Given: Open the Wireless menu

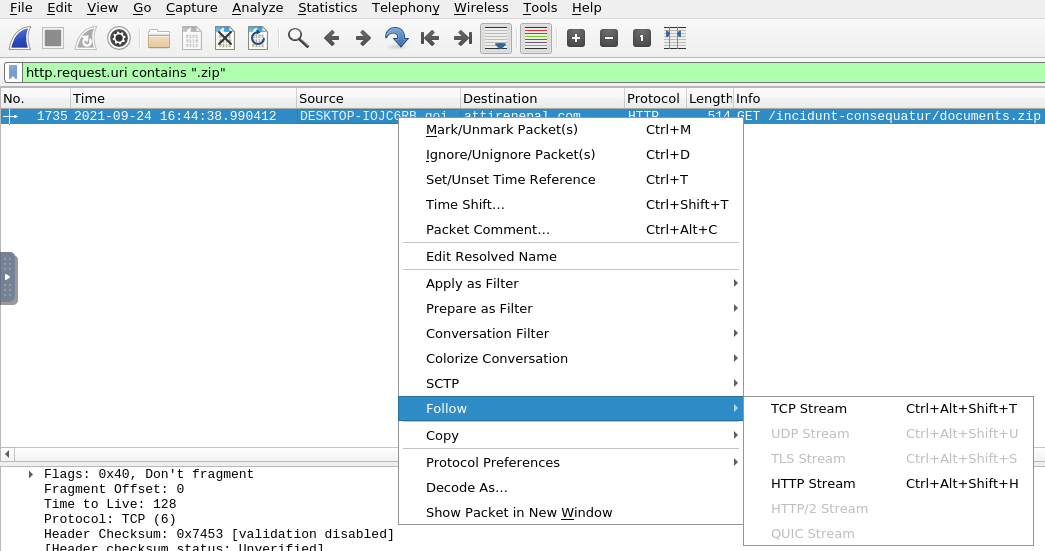Looking at the screenshot, I should pos(481,8).
